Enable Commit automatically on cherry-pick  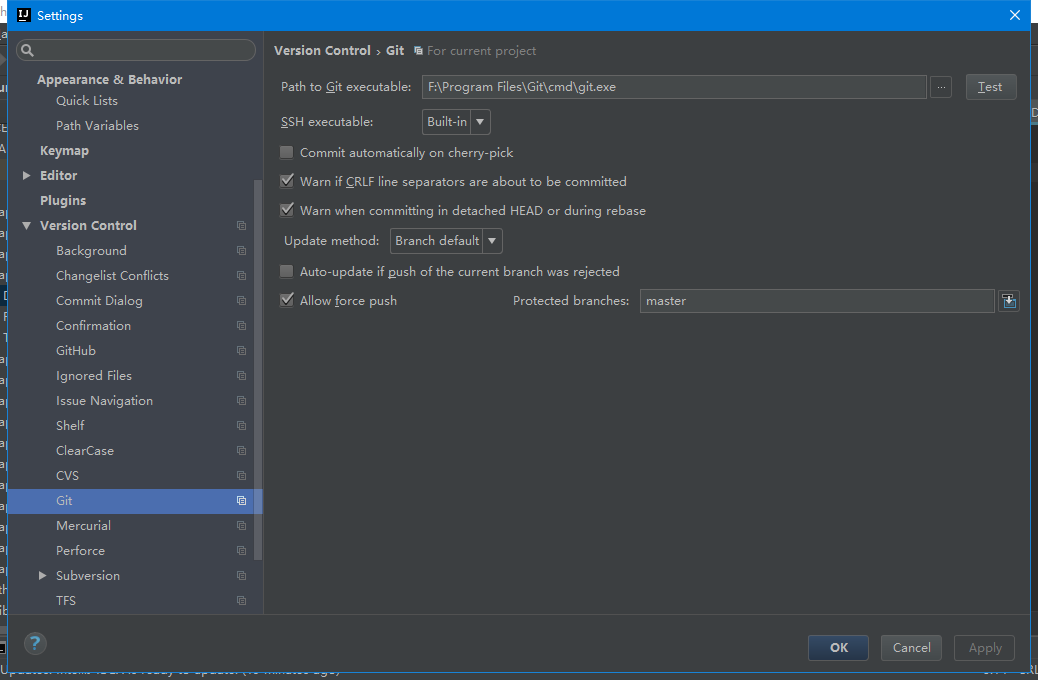(x=287, y=152)
